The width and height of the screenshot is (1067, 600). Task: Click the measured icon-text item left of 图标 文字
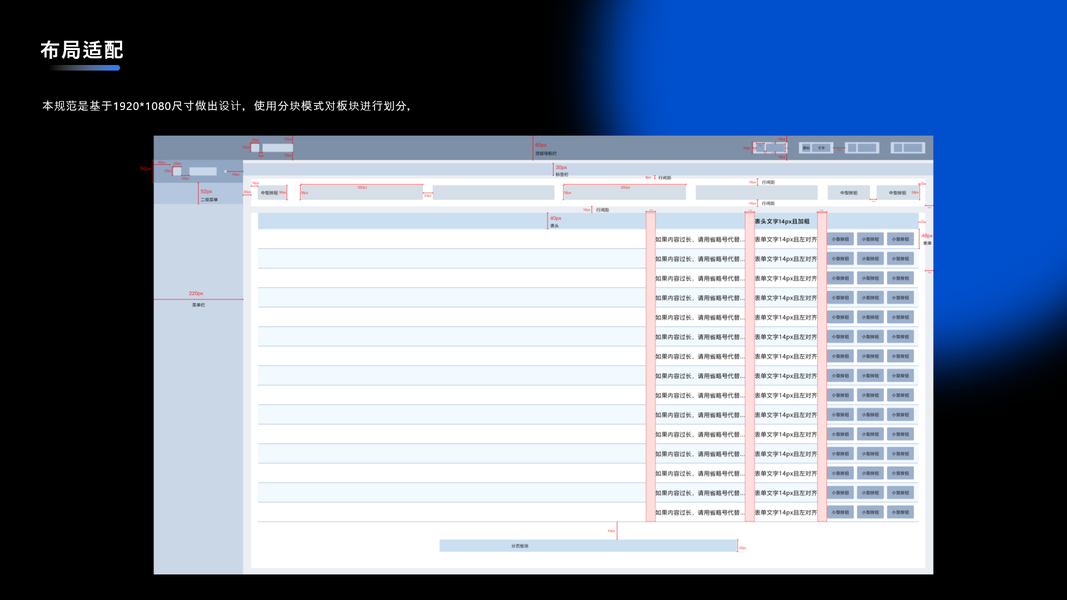point(770,148)
